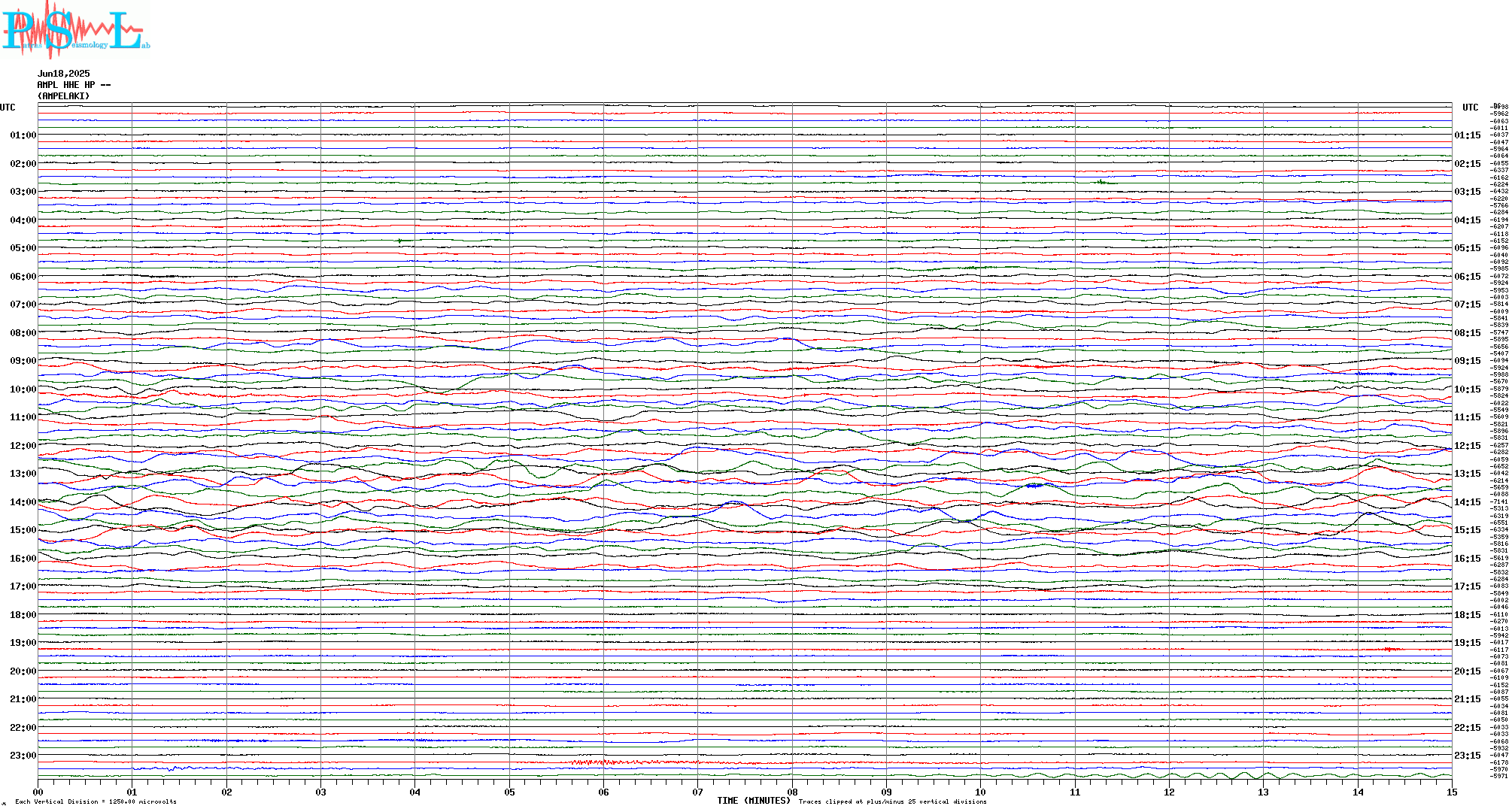
Task: Click minute 15 on the time axis
Action: [1452, 792]
